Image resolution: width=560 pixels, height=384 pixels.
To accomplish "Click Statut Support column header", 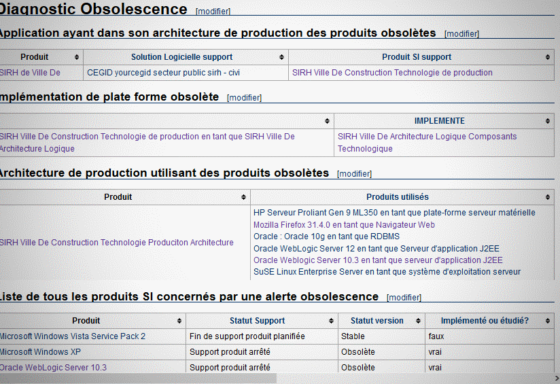I will pyautogui.click(x=257, y=321).
